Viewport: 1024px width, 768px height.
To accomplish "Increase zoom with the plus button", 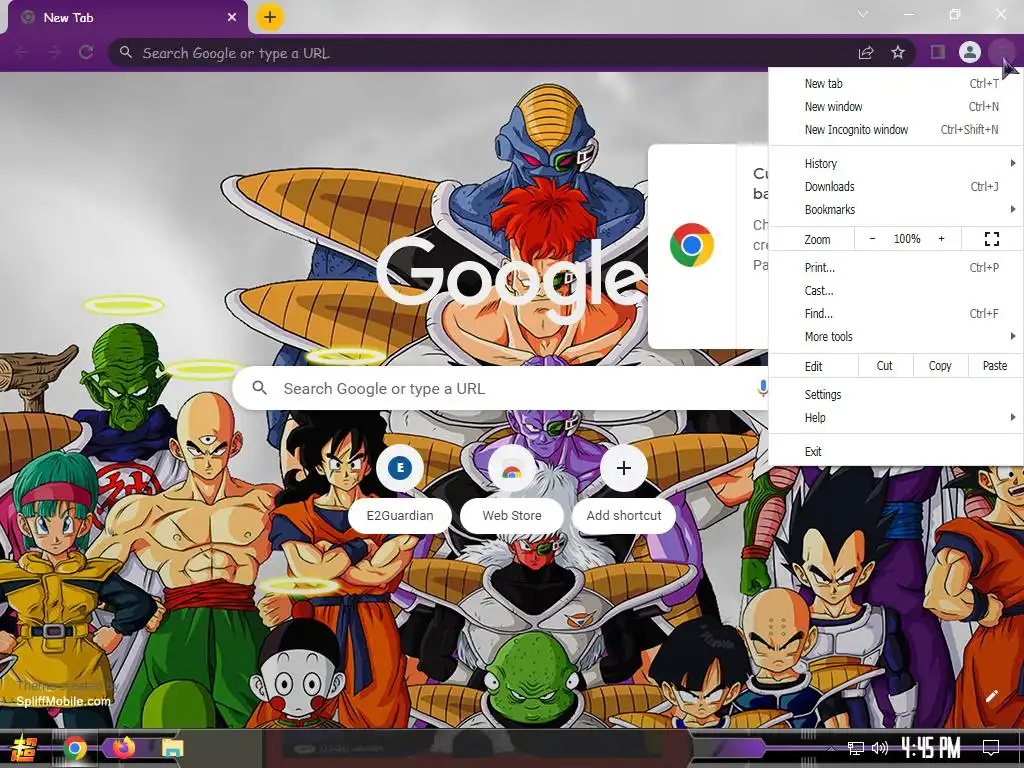I will pyautogui.click(x=941, y=239).
